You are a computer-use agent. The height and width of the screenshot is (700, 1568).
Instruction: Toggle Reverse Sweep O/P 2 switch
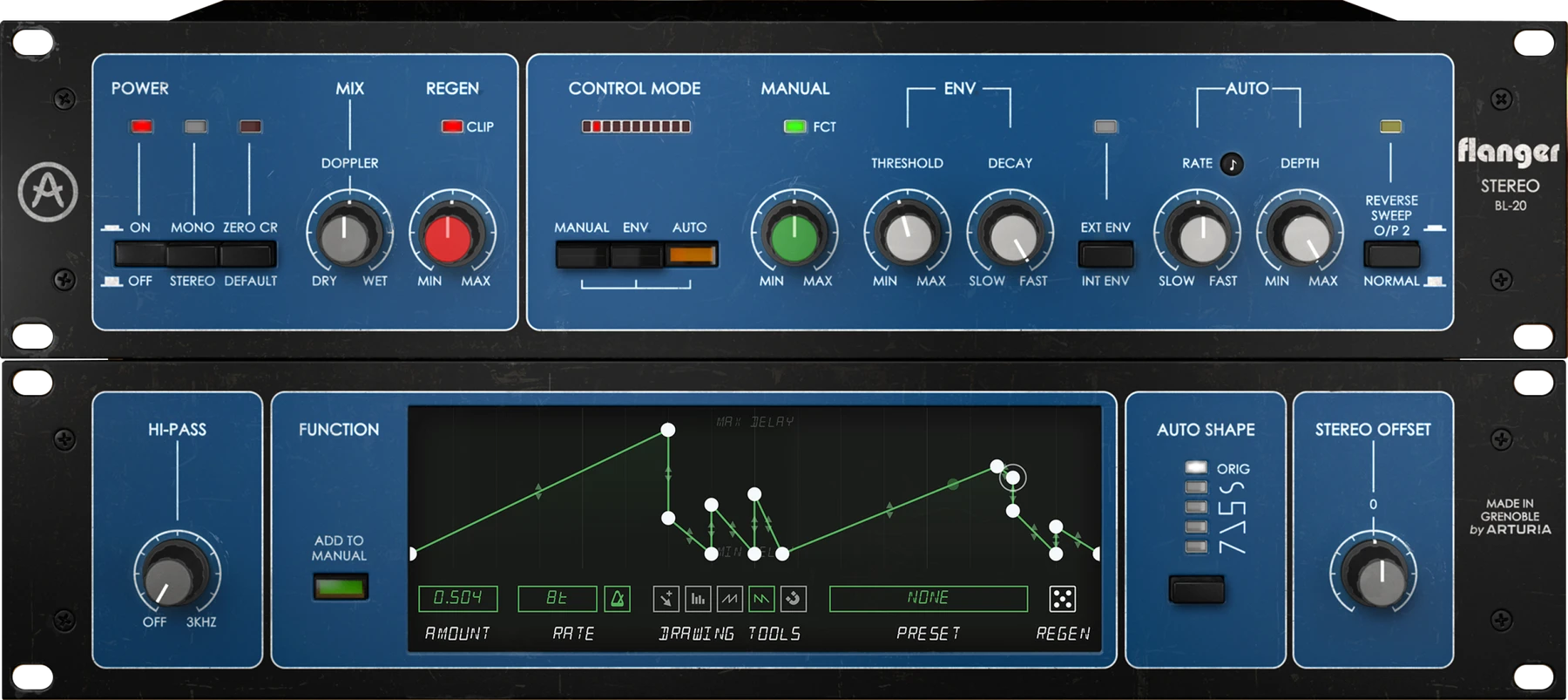[x=1392, y=255]
